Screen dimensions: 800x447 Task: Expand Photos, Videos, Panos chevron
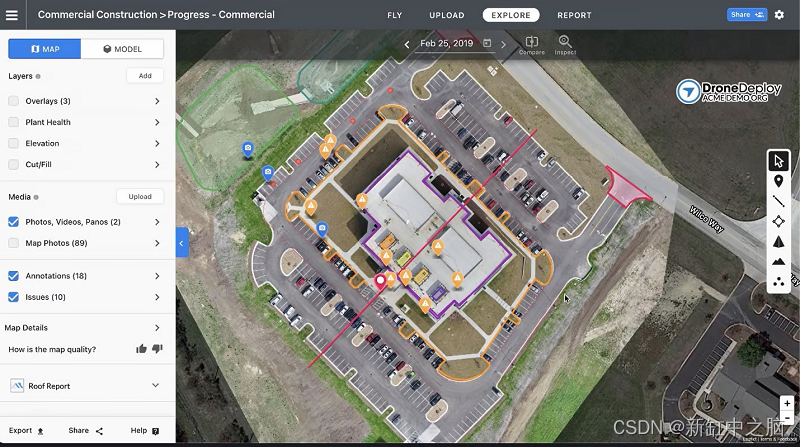pyautogui.click(x=157, y=222)
